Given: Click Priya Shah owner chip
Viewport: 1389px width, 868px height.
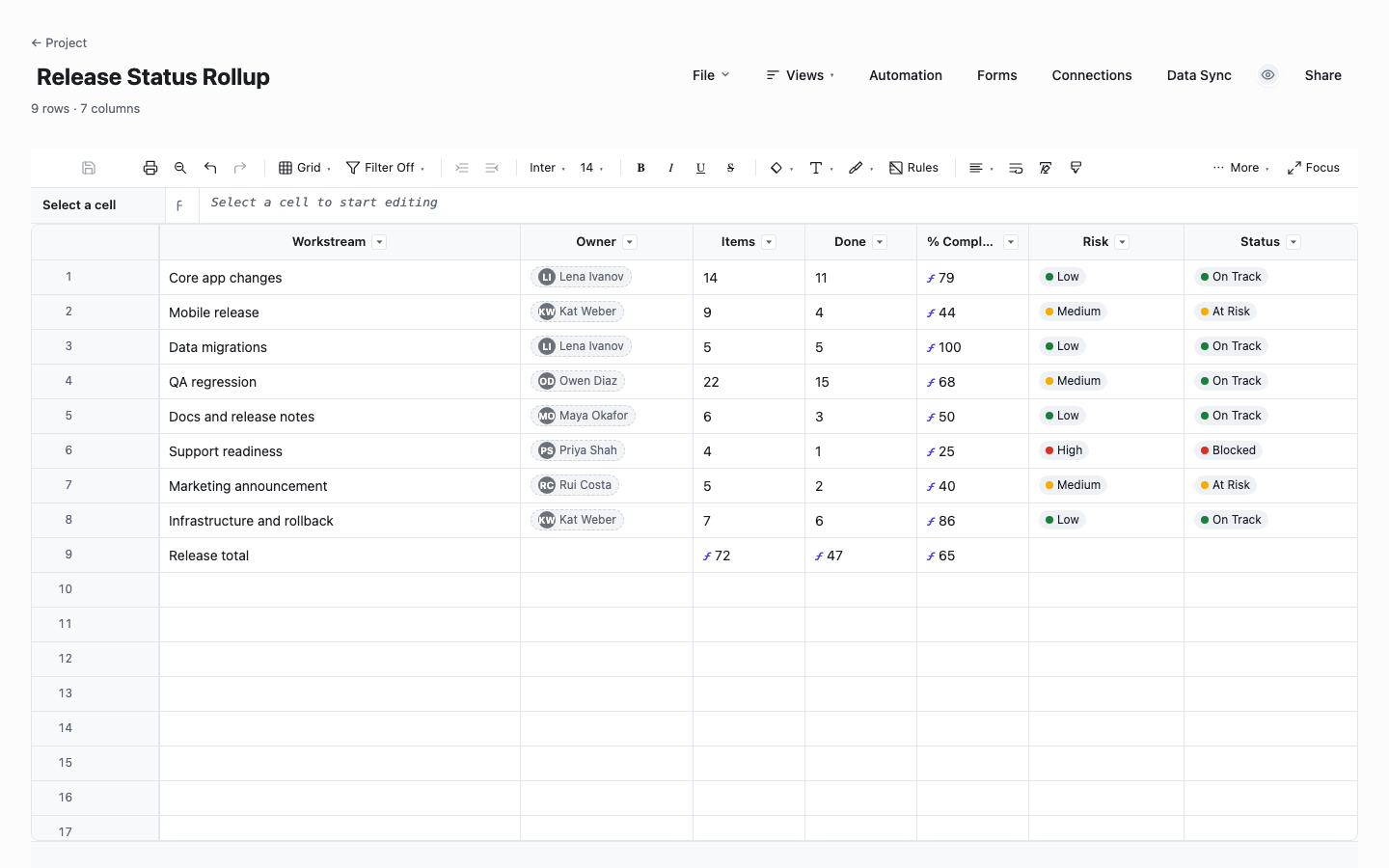Looking at the screenshot, I should [x=578, y=450].
